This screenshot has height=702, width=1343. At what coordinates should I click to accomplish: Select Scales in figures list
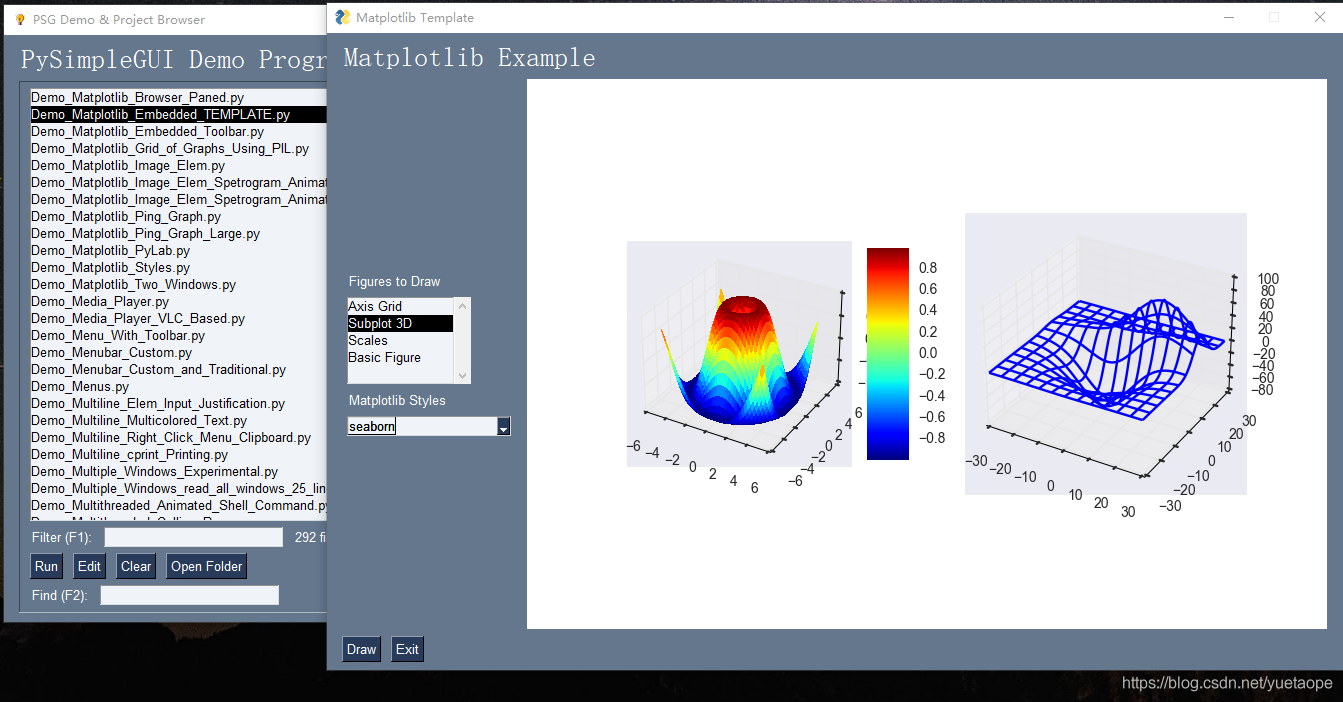(x=400, y=340)
